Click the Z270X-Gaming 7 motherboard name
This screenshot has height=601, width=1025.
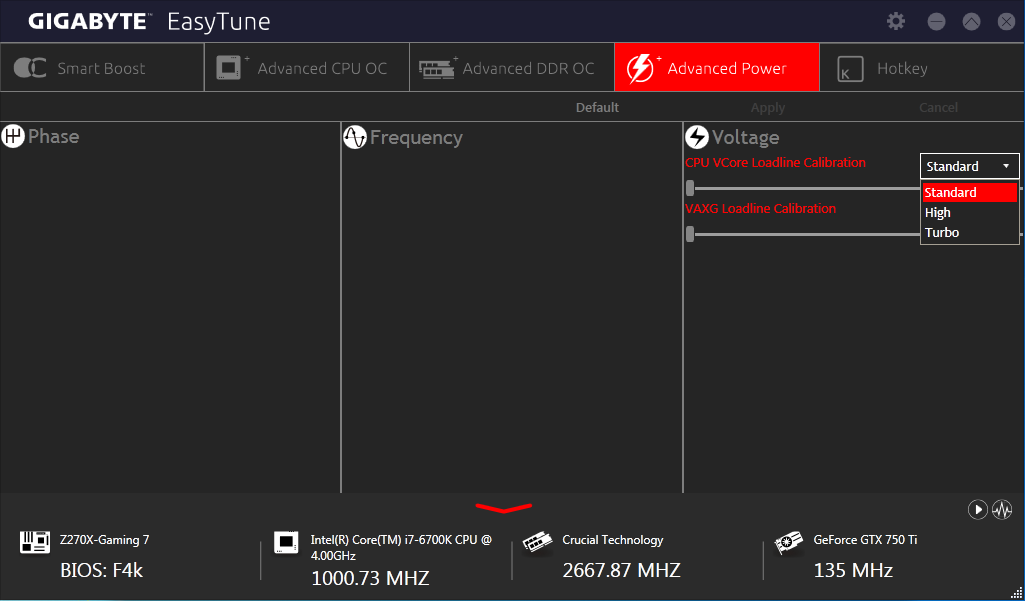coord(105,540)
